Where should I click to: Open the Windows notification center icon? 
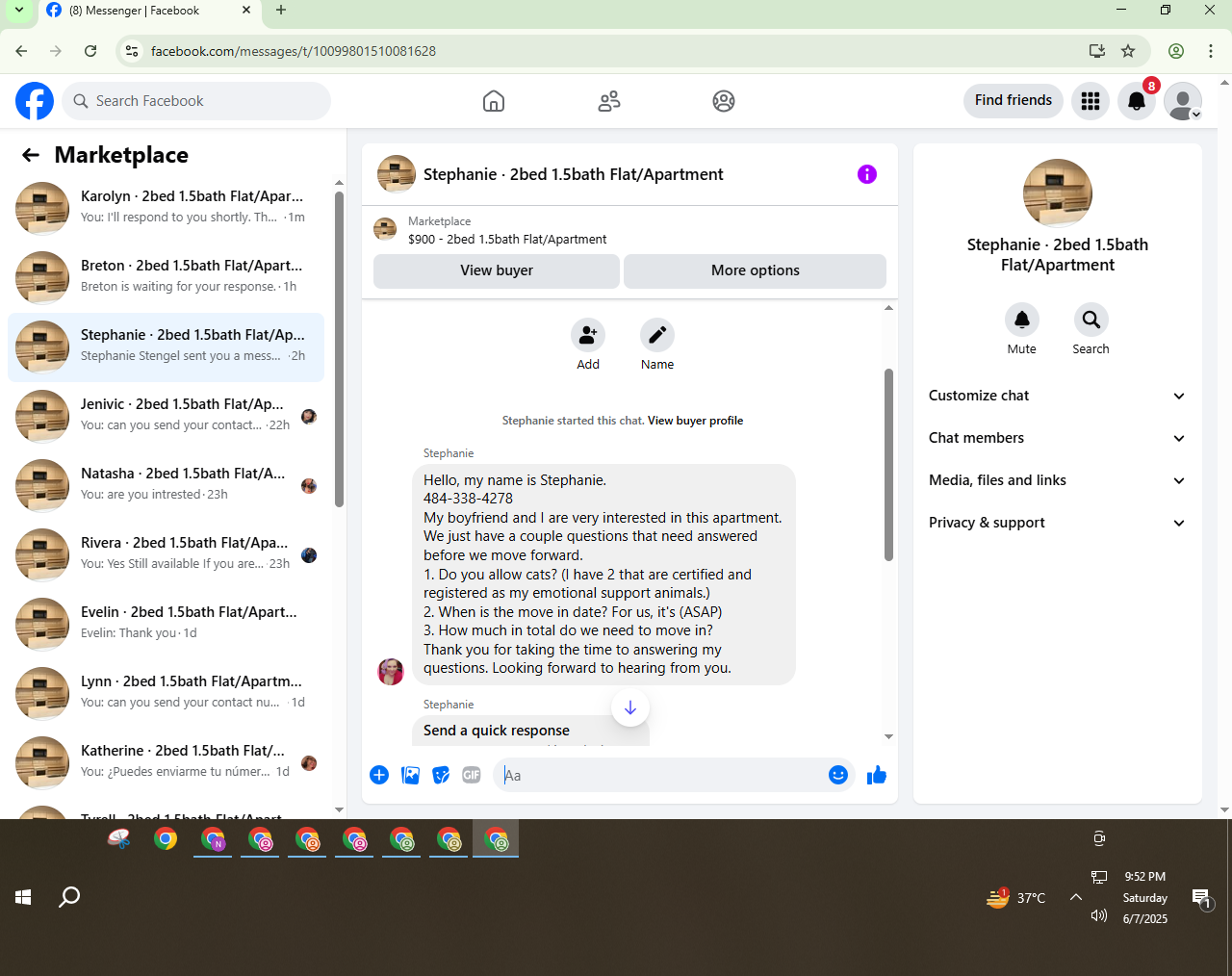click(1202, 899)
